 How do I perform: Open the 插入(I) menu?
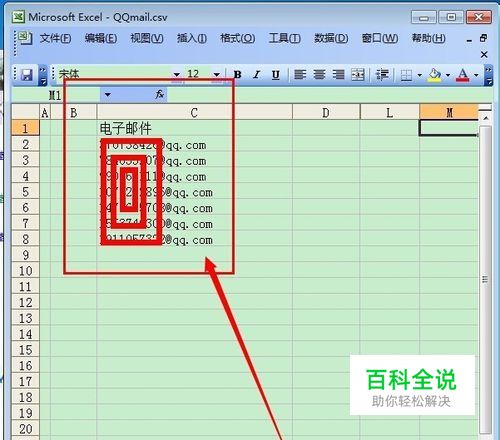(192, 39)
